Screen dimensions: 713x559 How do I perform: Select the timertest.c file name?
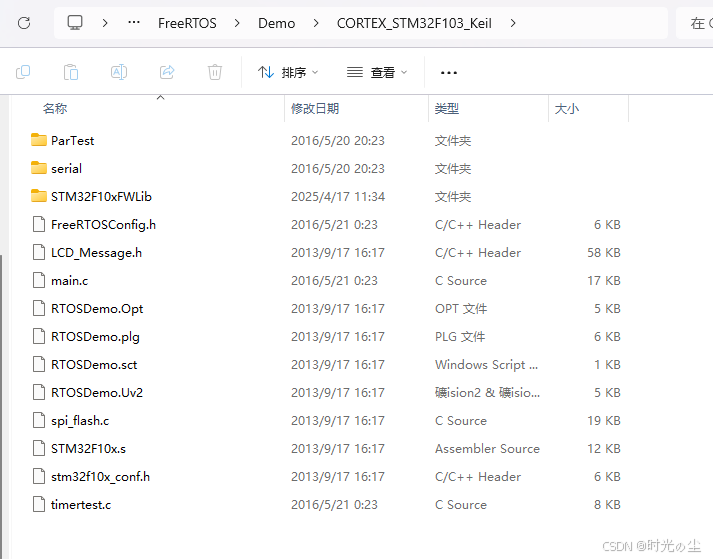tap(80, 505)
